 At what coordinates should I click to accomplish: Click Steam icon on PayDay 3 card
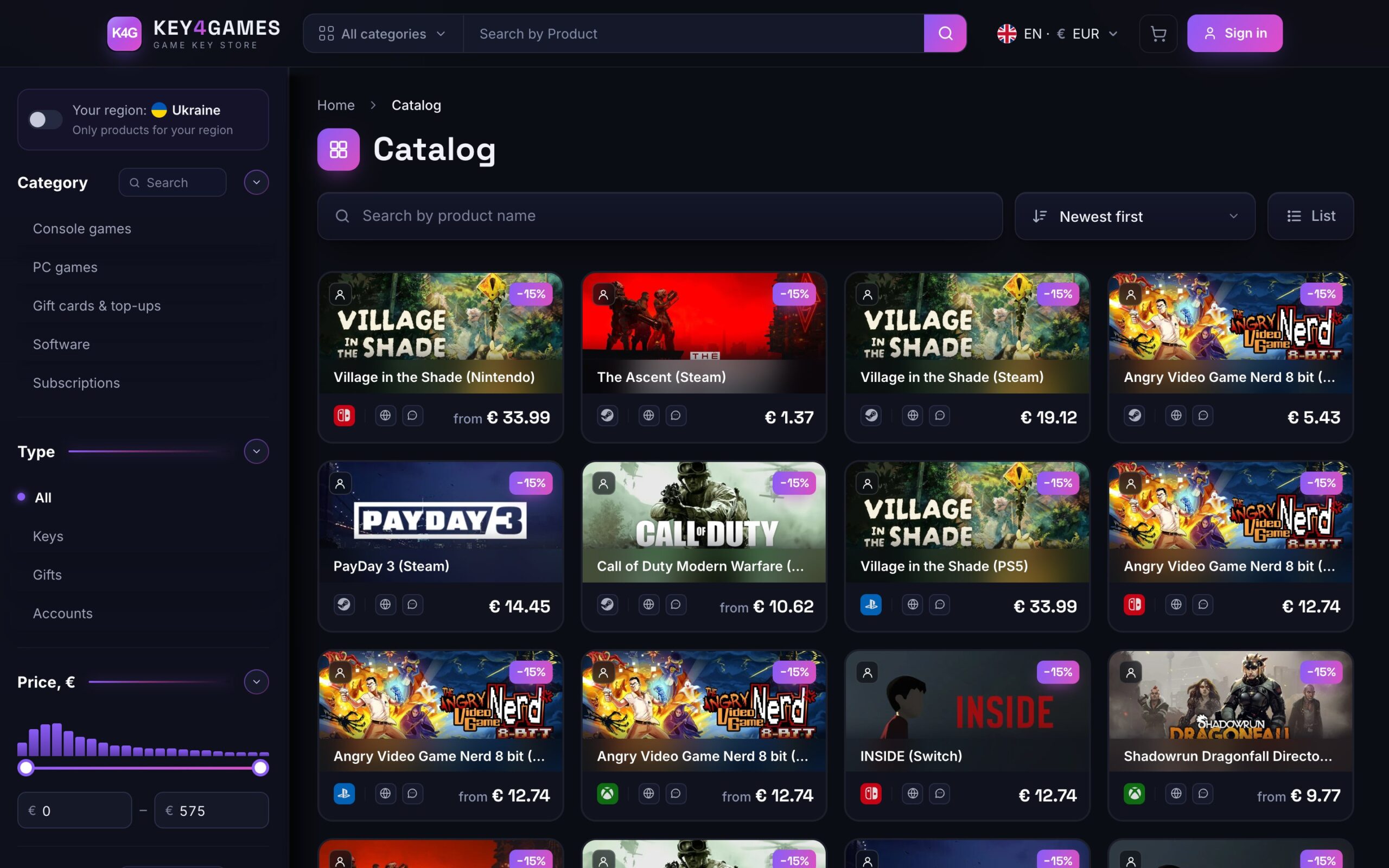coord(344,604)
